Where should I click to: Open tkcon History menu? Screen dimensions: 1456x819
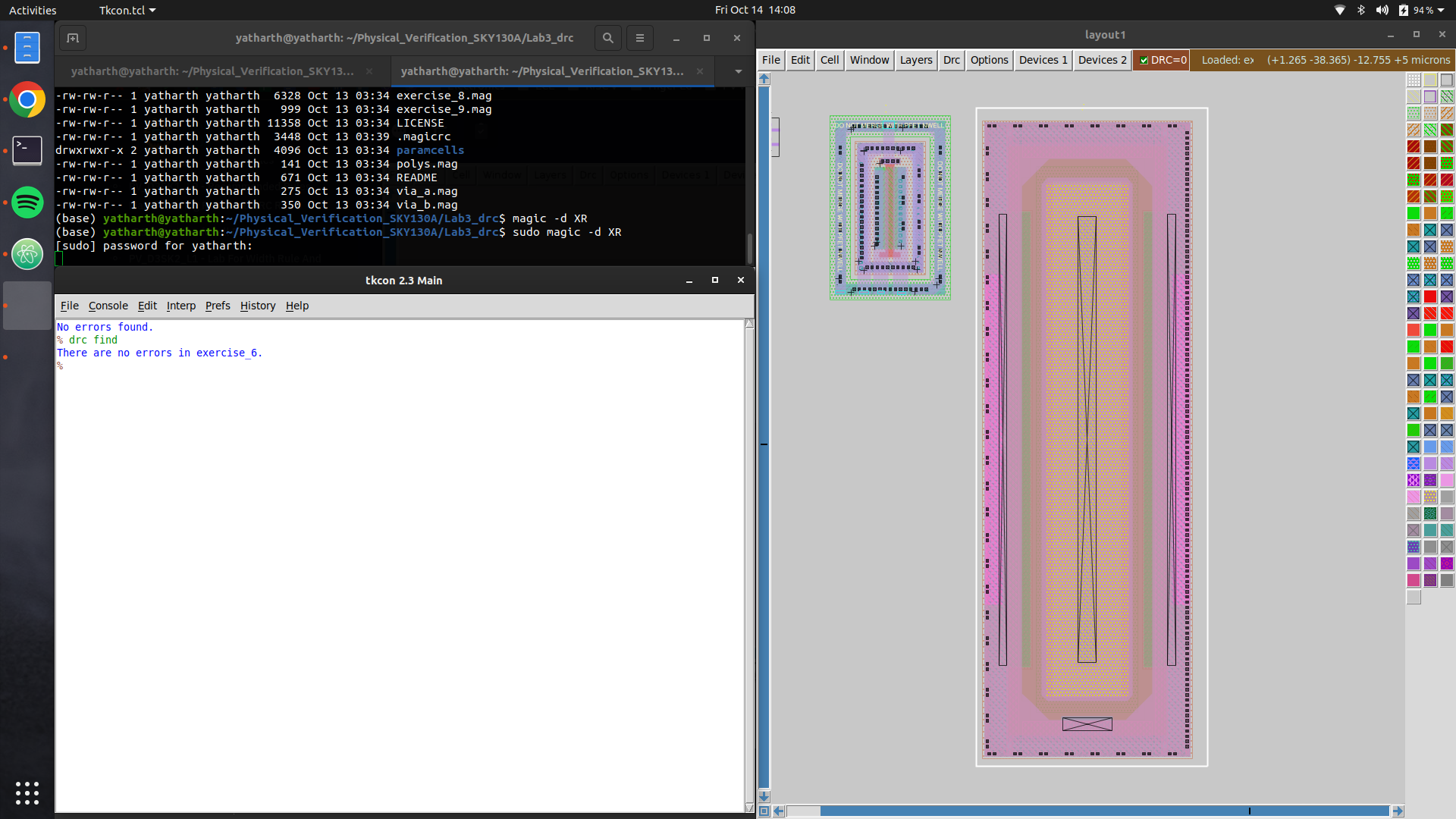[258, 306]
